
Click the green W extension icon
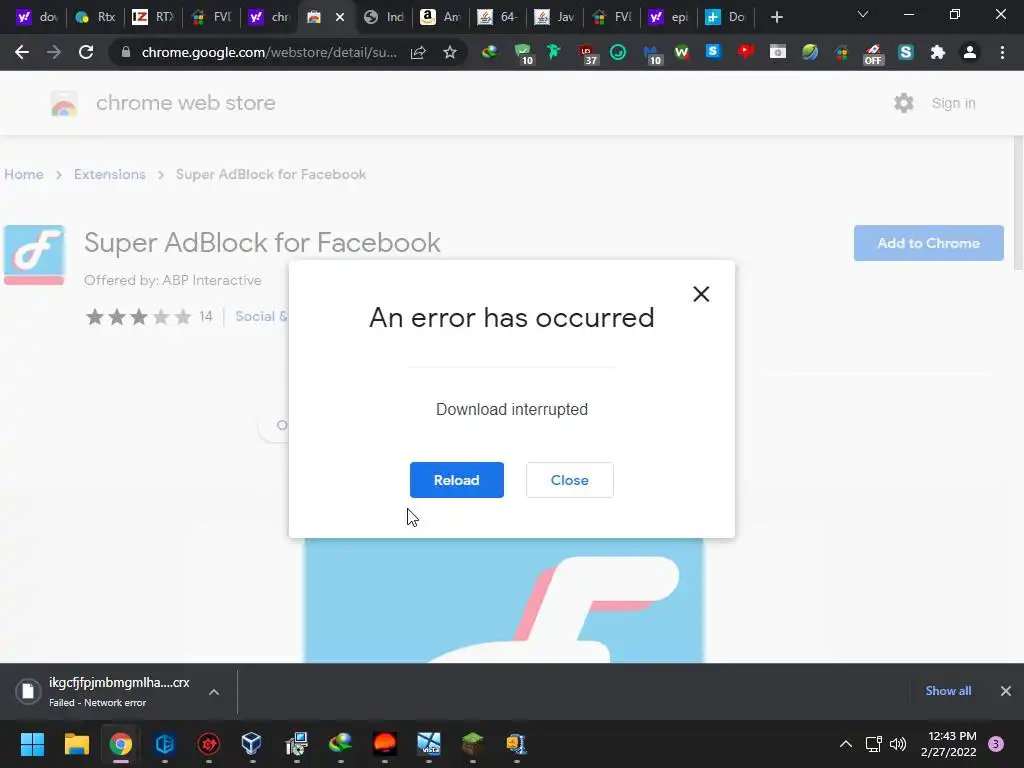pos(681,52)
